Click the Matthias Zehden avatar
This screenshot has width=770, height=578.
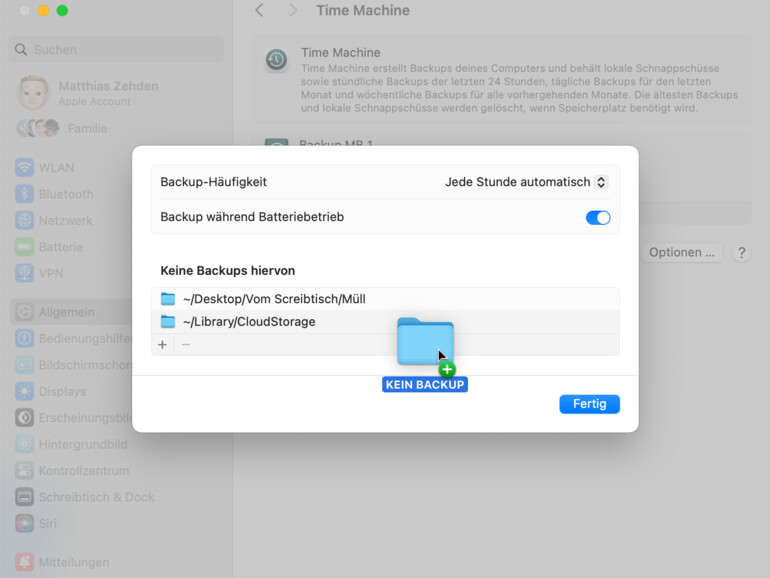[33, 92]
